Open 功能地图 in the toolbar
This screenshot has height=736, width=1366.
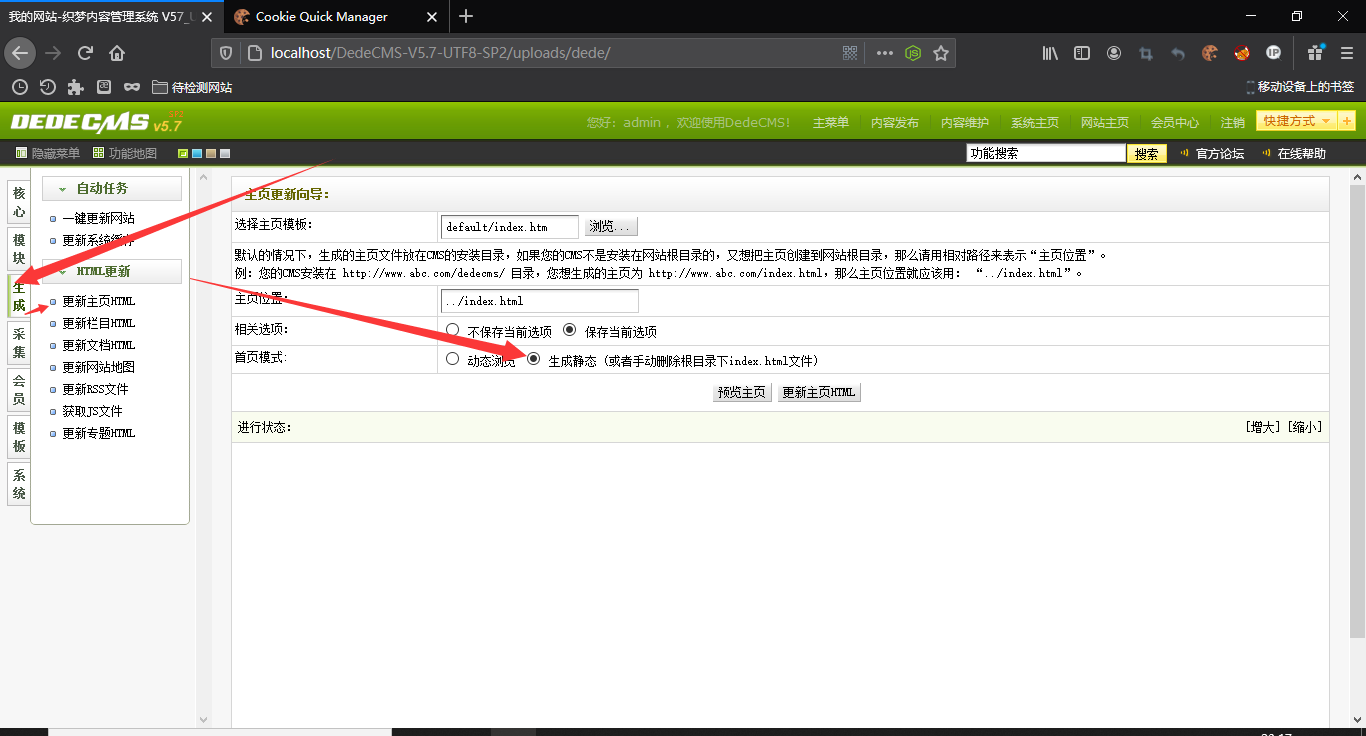(125, 153)
